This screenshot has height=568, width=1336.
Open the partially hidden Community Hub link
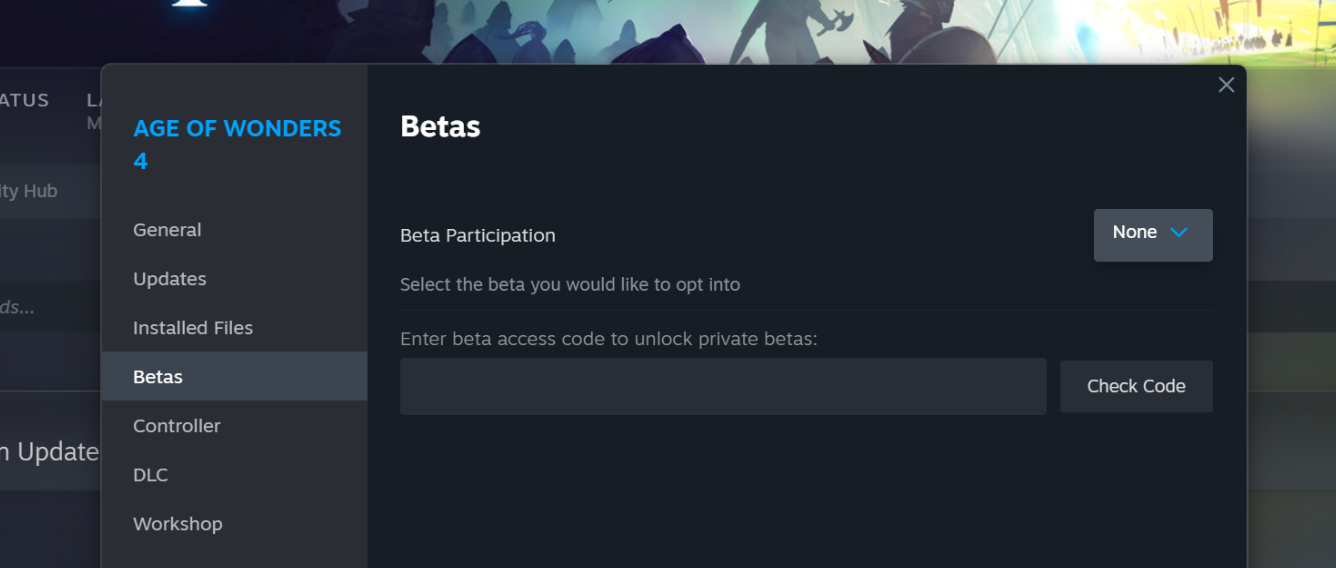[x=29, y=191]
